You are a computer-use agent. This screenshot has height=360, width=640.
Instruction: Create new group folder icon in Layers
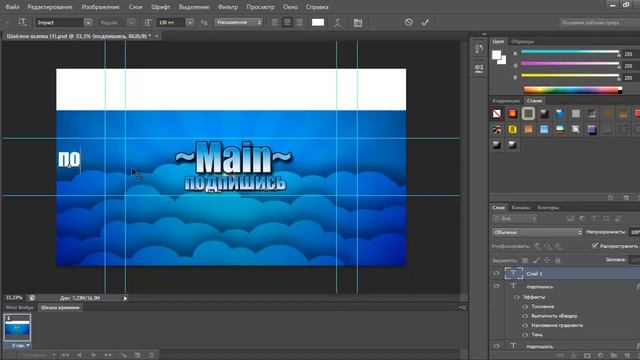613,356
